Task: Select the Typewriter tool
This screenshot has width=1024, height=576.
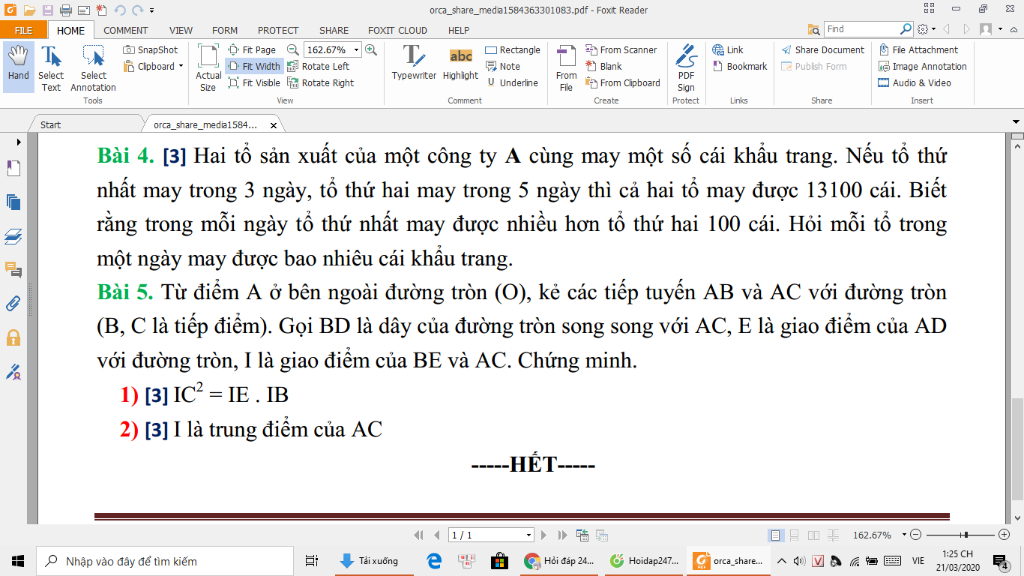Action: click(x=413, y=63)
